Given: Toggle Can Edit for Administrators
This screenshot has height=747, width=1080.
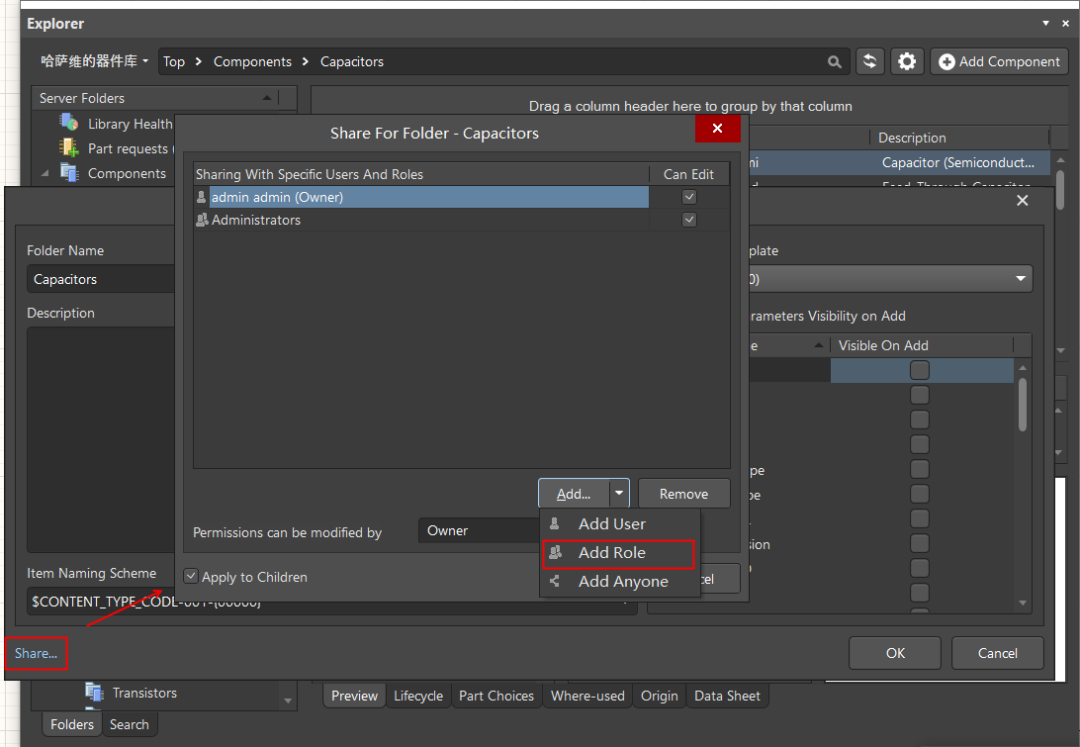Looking at the screenshot, I should (x=689, y=220).
